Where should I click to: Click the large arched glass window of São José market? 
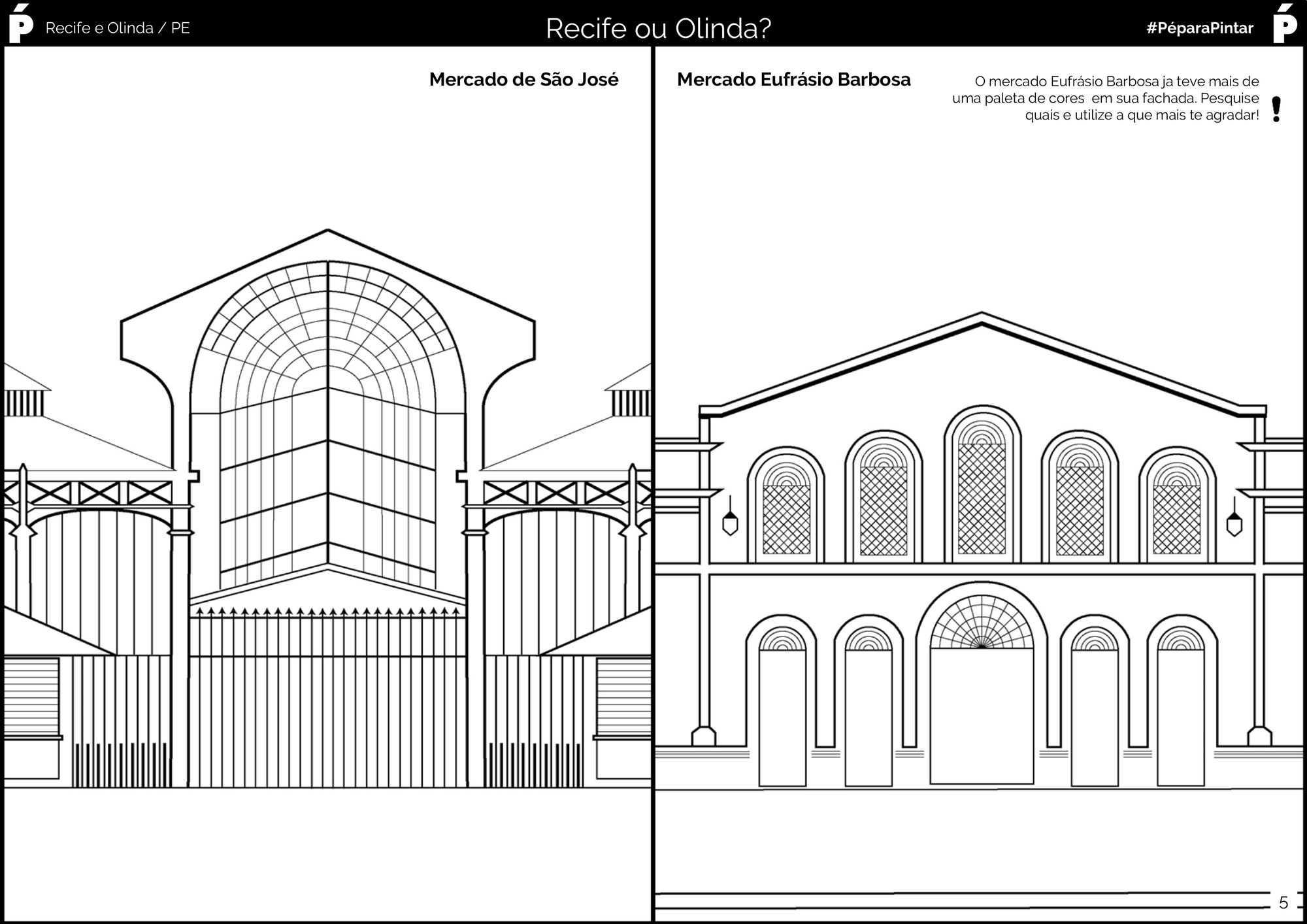(327, 425)
